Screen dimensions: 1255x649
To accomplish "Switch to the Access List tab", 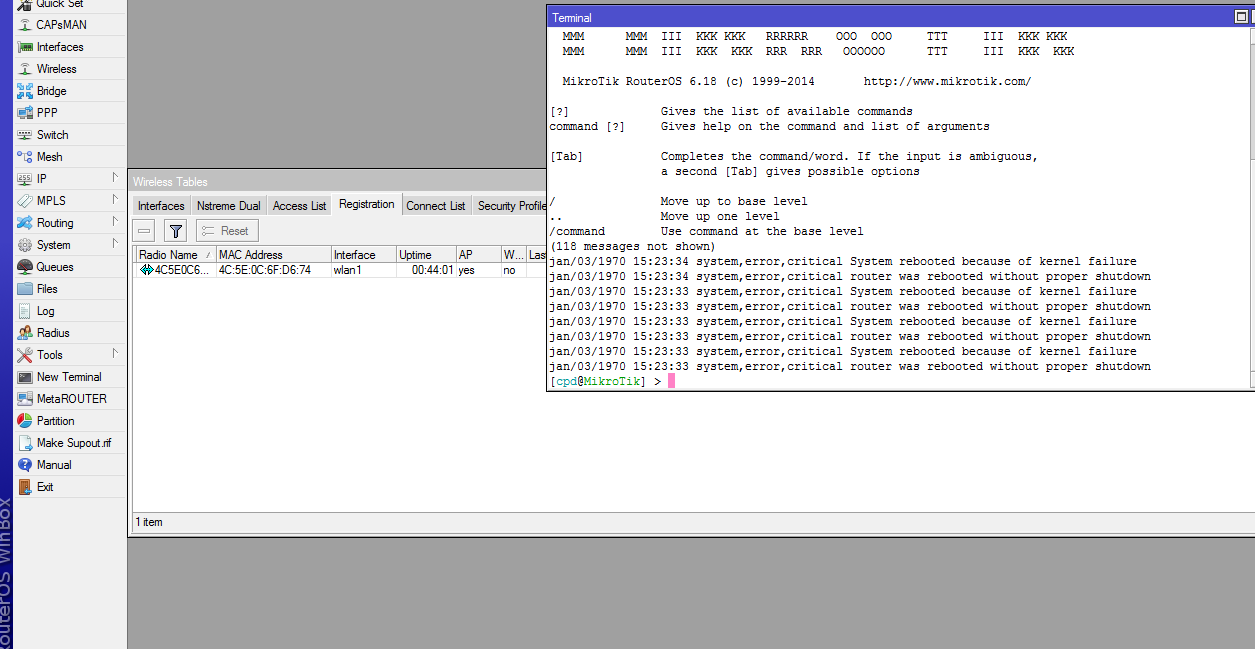I will 299,206.
